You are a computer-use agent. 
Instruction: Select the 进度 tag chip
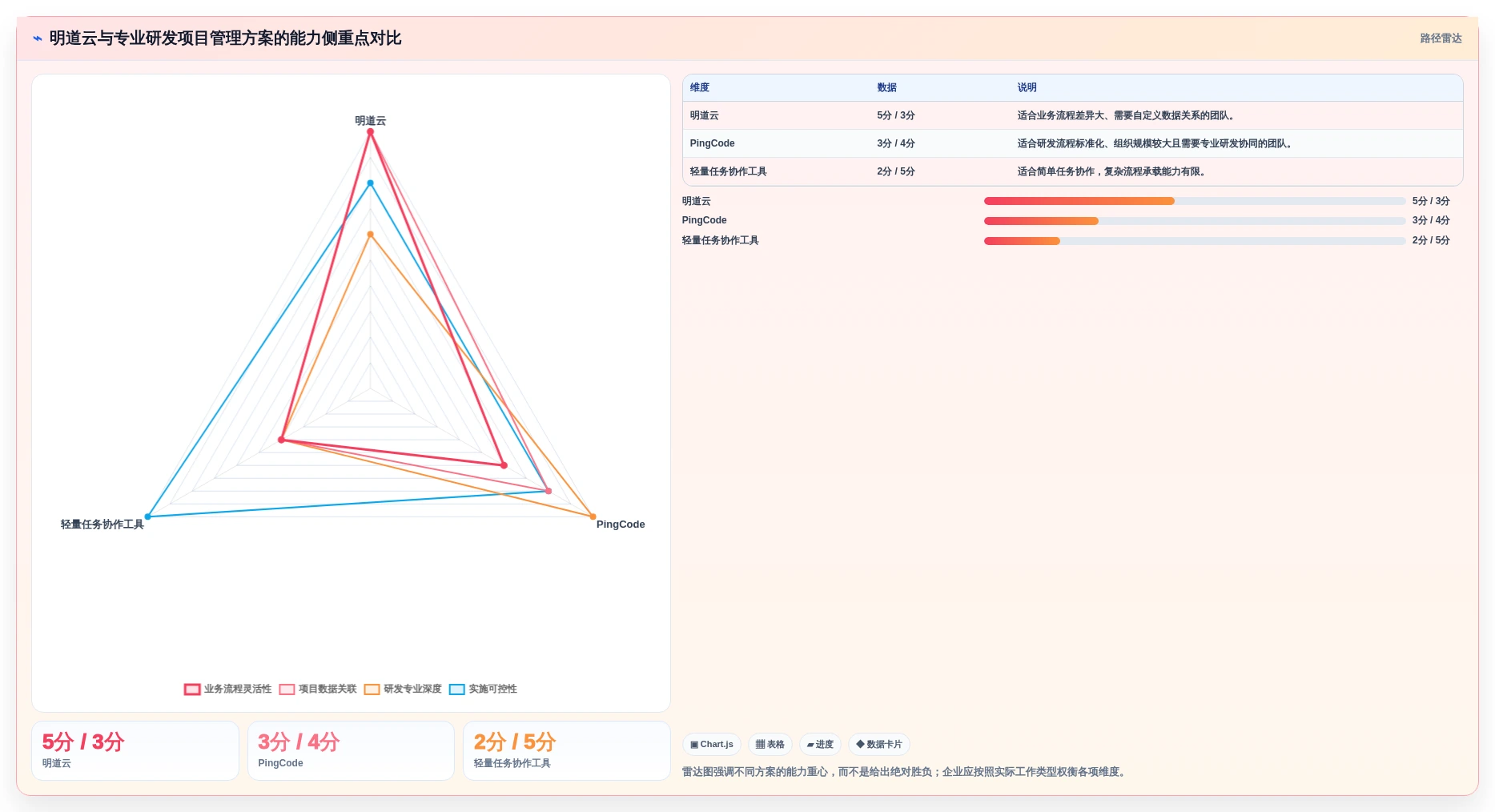click(x=820, y=744)
